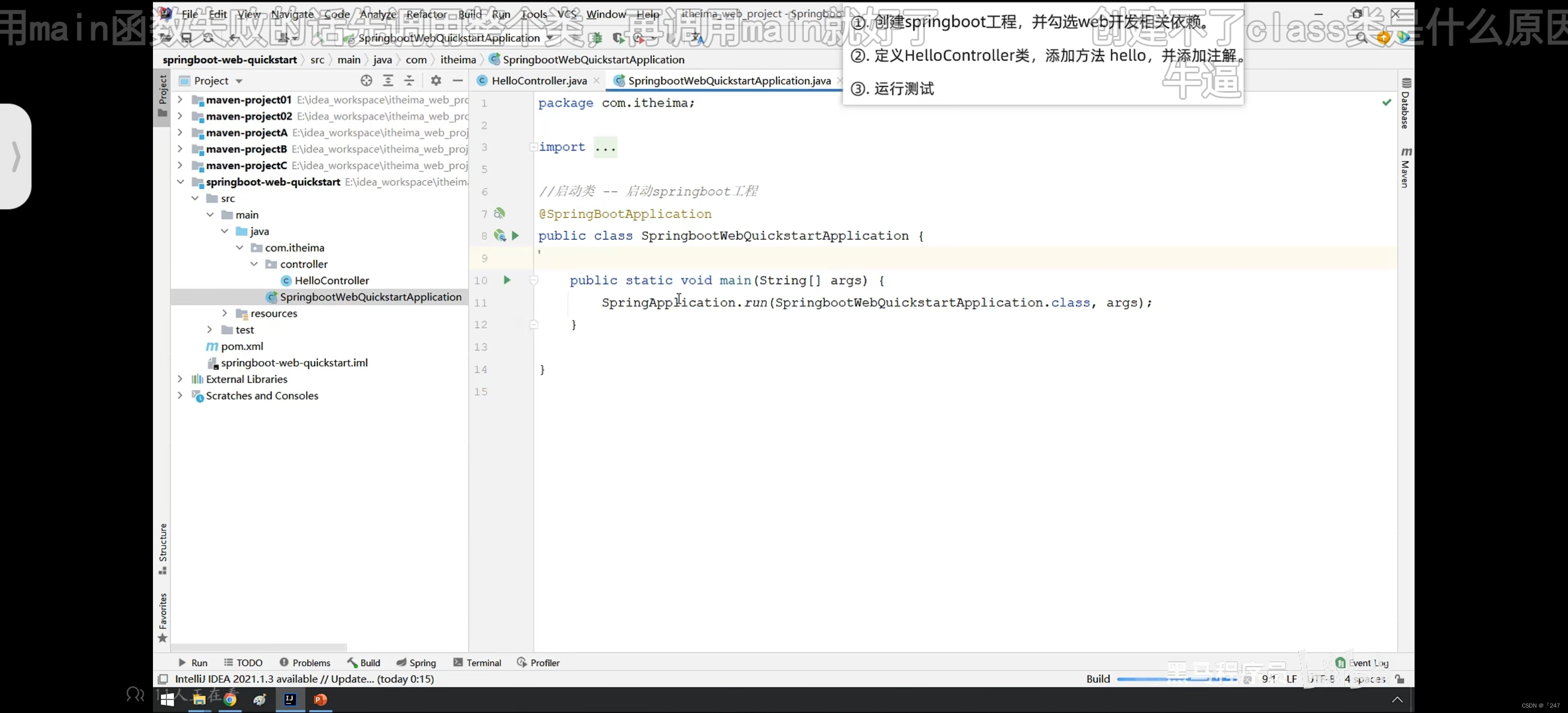
Task: Expand the test folder
Action: coord(210,329)
